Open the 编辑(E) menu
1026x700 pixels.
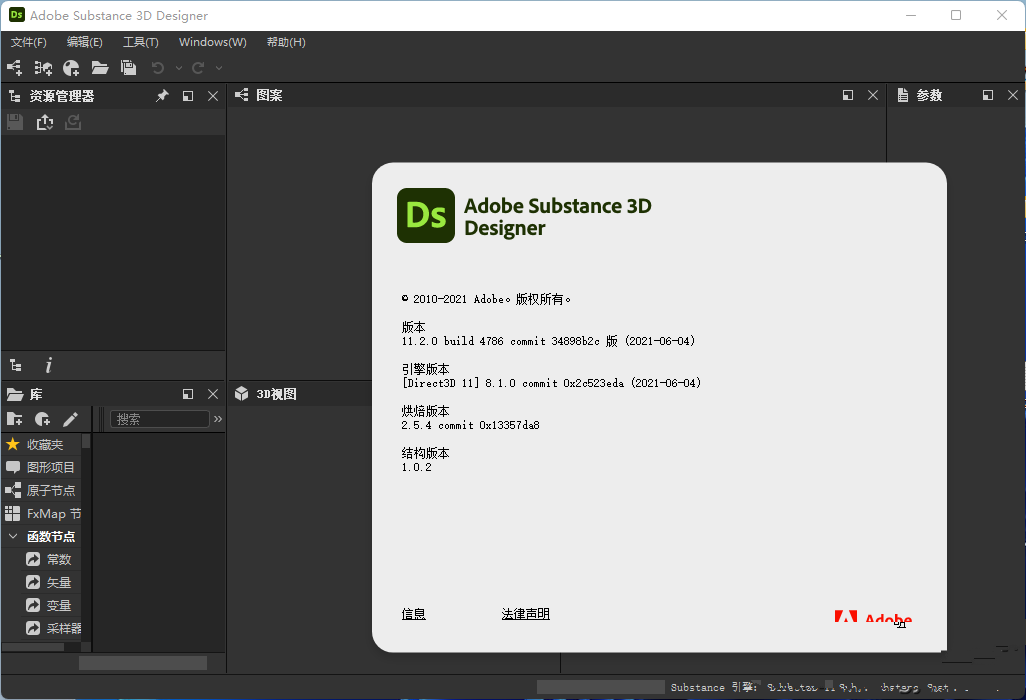[x=84, y=42]
